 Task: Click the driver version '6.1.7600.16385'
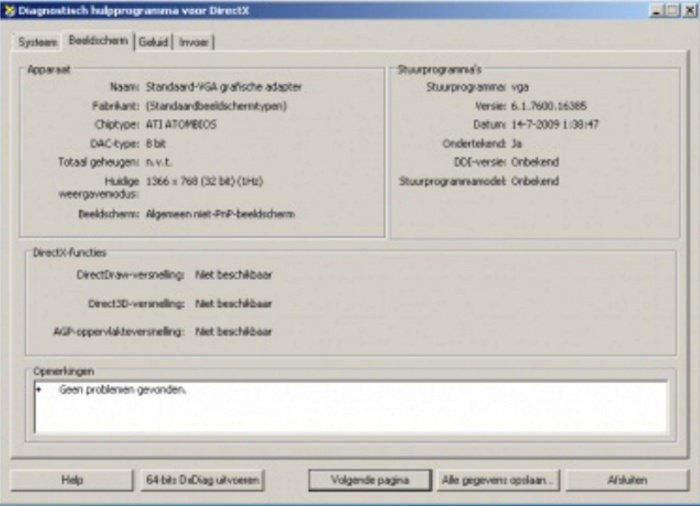point(549,106)
